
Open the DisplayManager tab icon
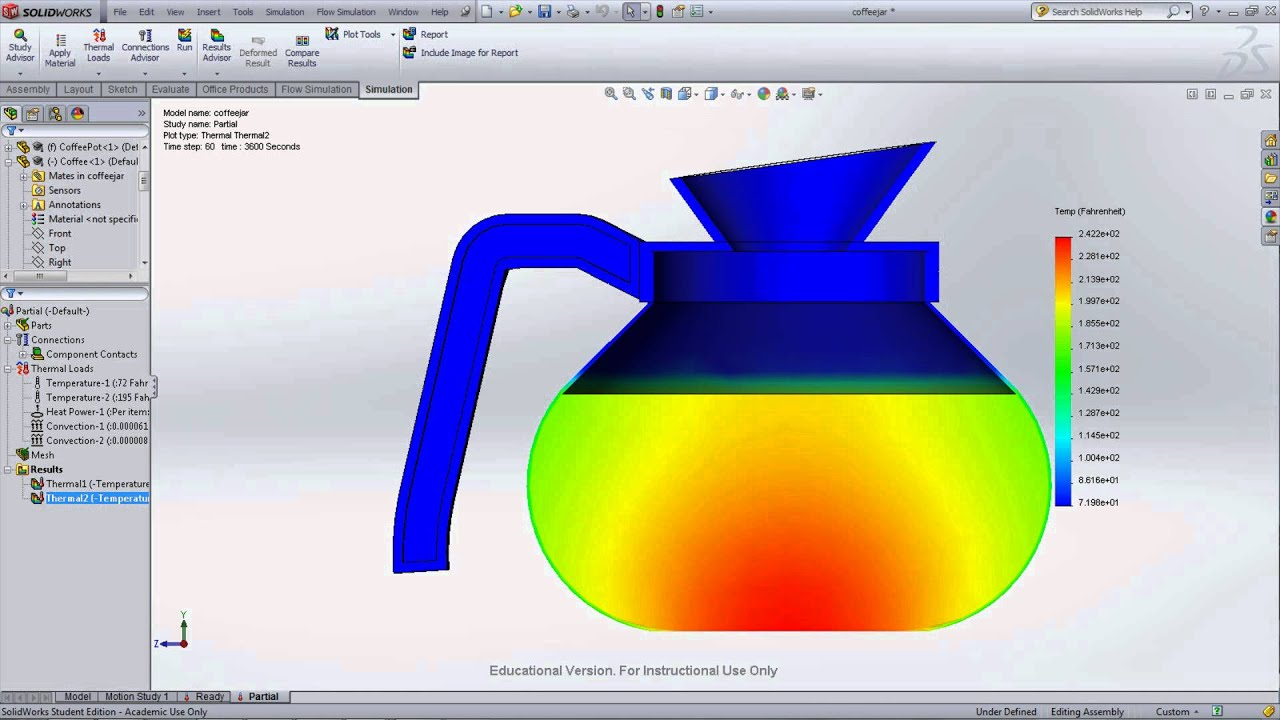tap(78, 113)
